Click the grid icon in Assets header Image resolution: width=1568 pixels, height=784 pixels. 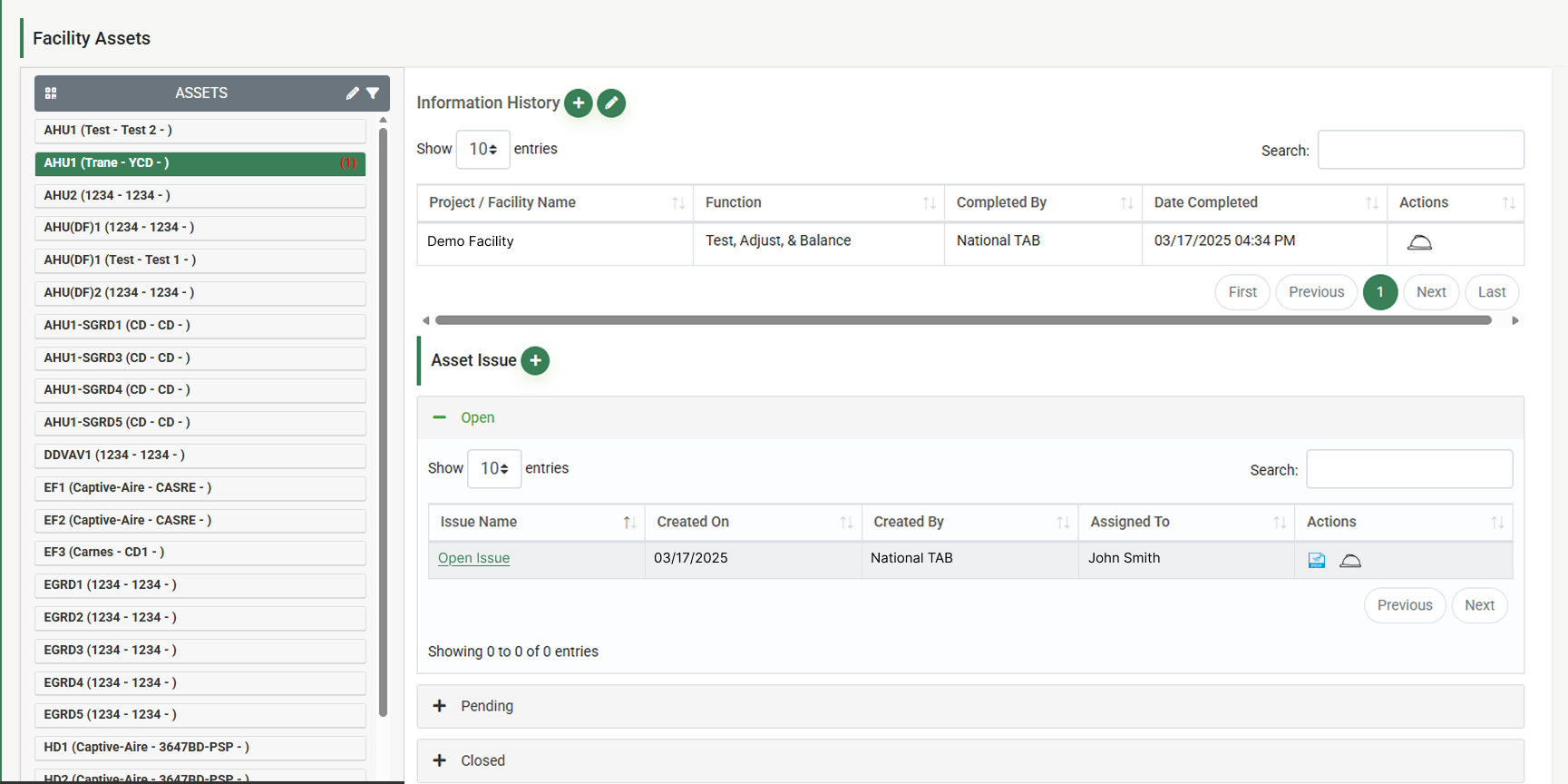[x=51, y=93]
